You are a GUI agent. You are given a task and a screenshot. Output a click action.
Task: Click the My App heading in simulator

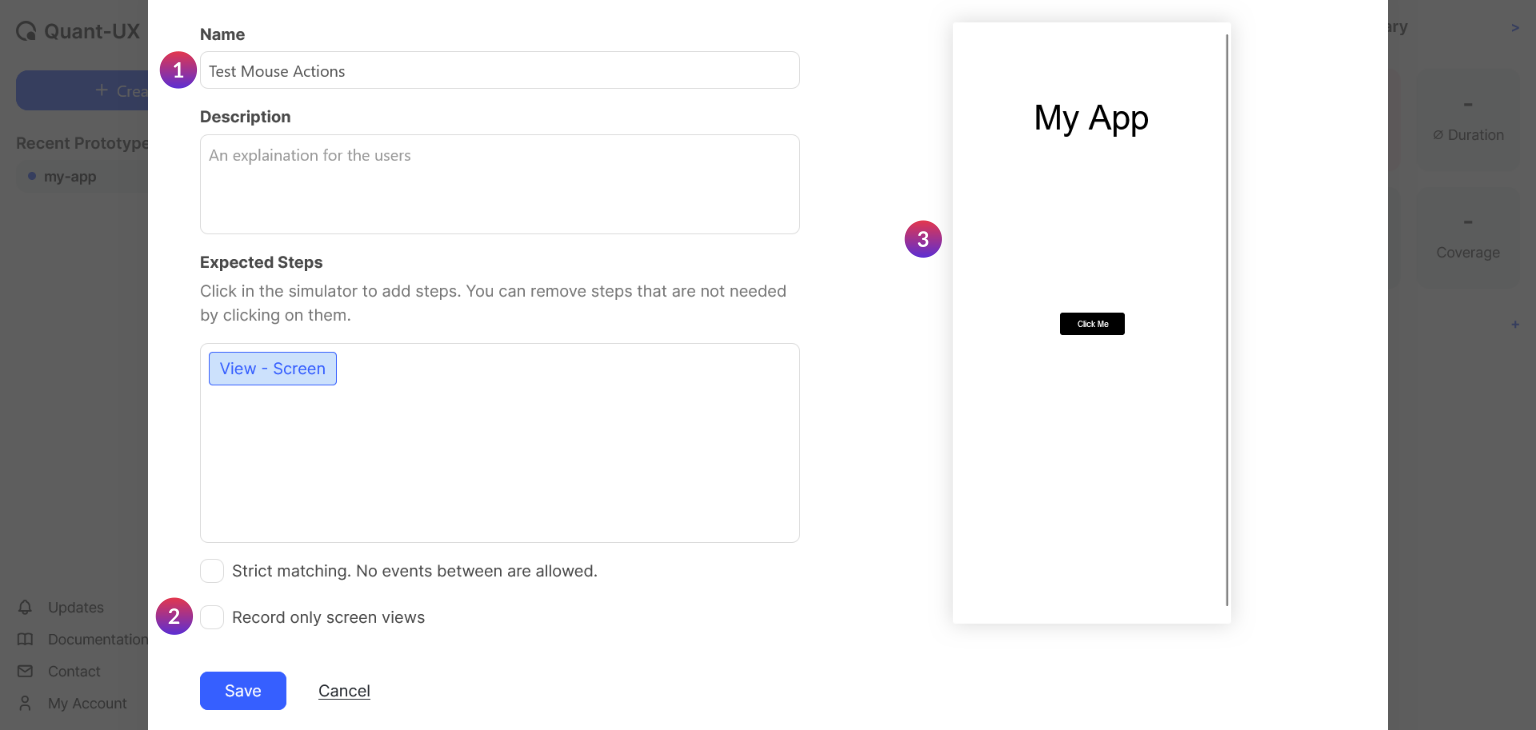(1091, 118)
